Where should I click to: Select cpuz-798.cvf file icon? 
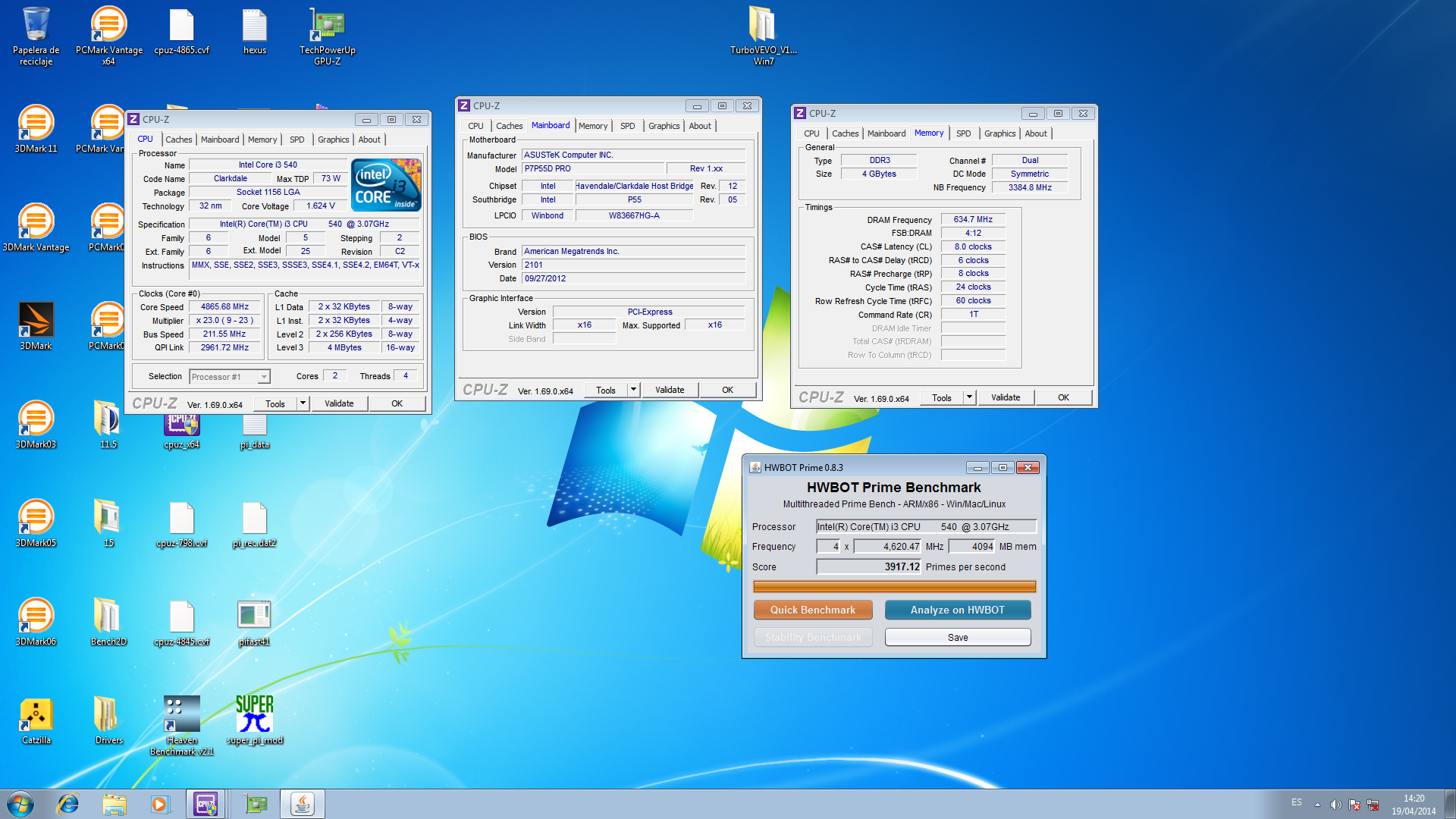click(181, 523)
